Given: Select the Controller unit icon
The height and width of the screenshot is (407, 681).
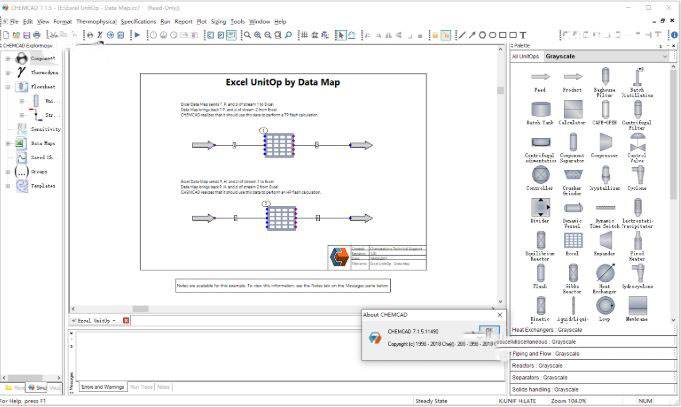Looking at the screenshot, I should click(540, 175).
